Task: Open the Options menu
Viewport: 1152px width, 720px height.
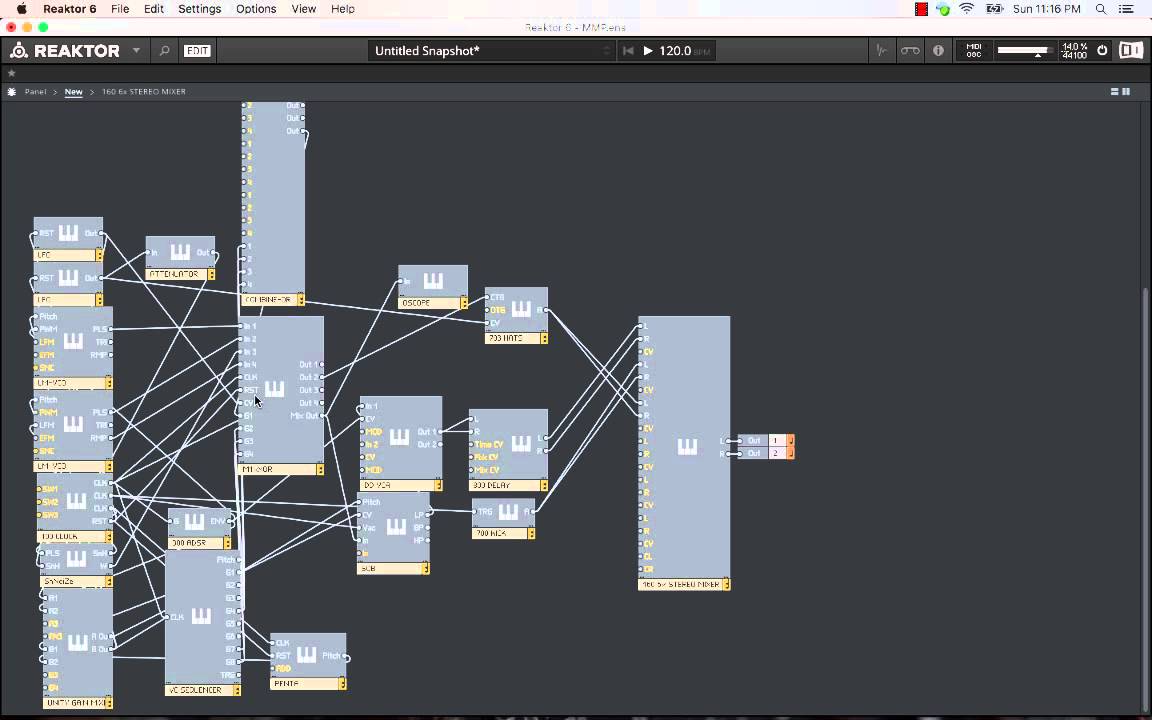Action: (256, 9)
